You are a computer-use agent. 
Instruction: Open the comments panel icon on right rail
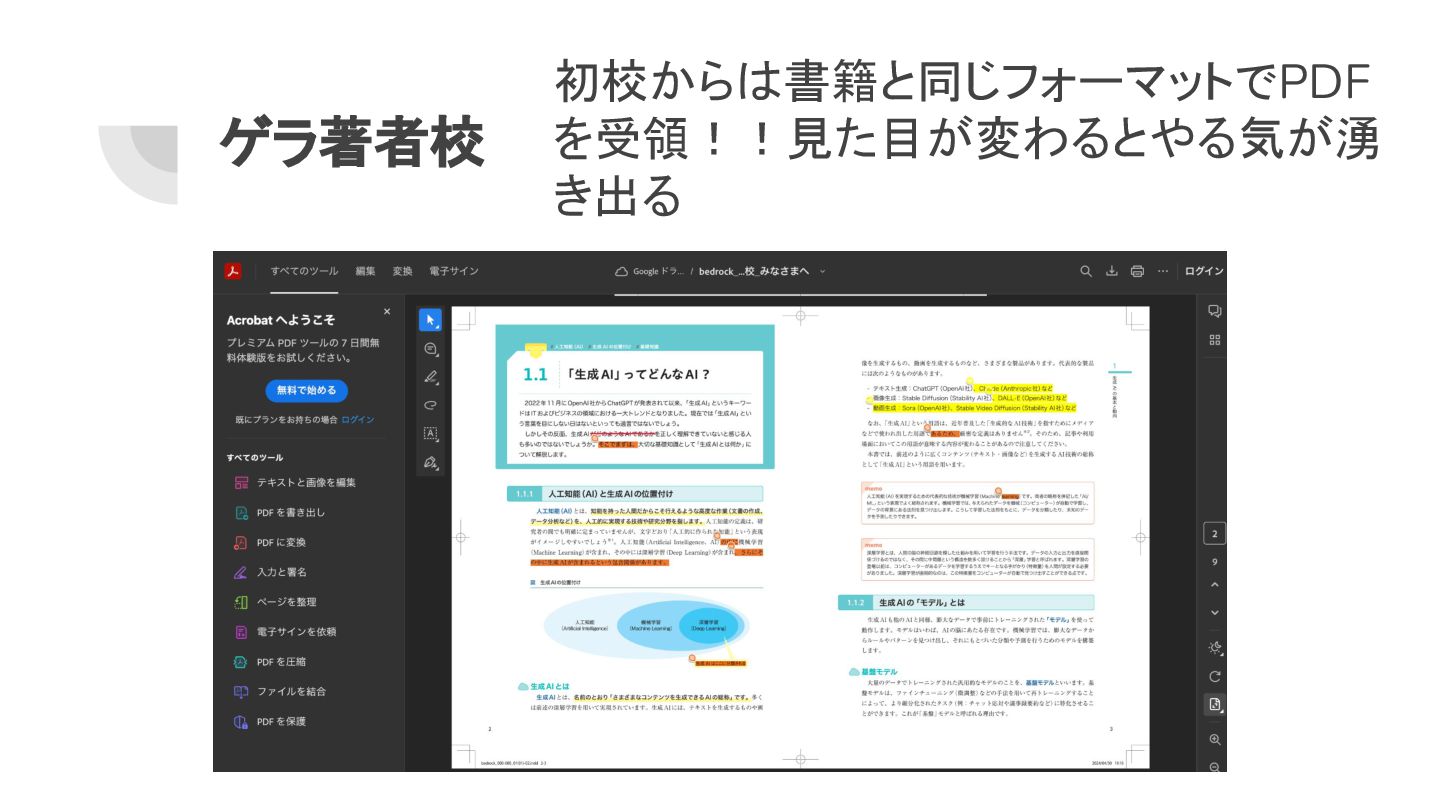[1215, 311]
